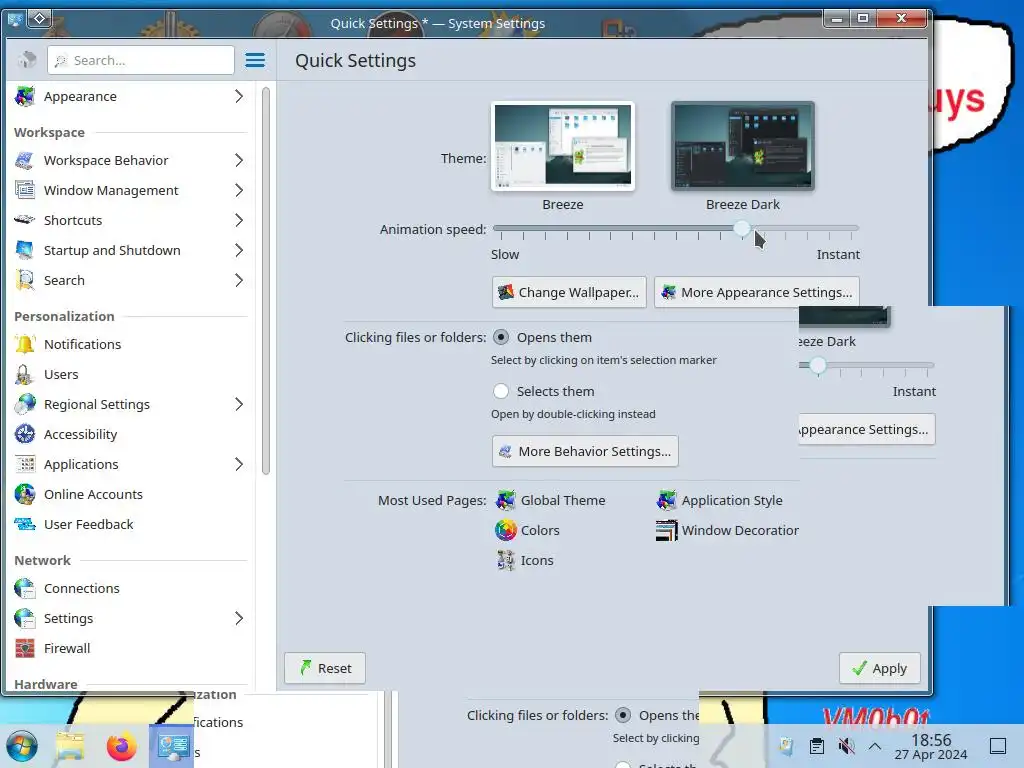
Task: Expand the Applications chevron
Action: click(x=239, y=464)
